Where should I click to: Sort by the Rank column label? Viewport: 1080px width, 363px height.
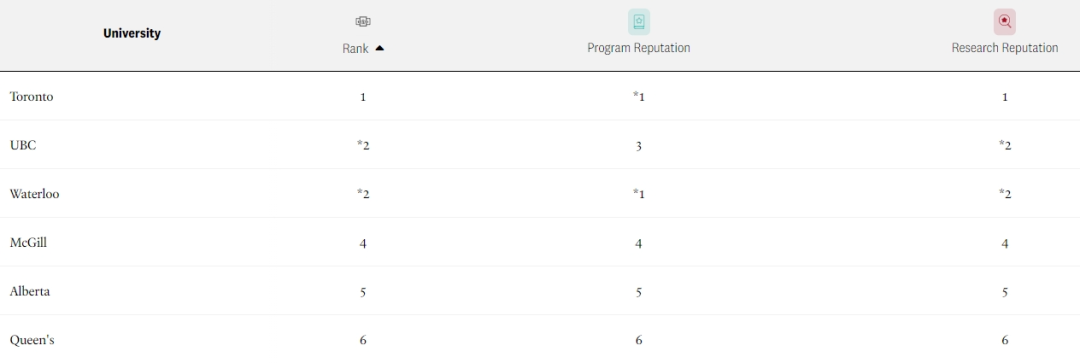(x=355, y=49)
